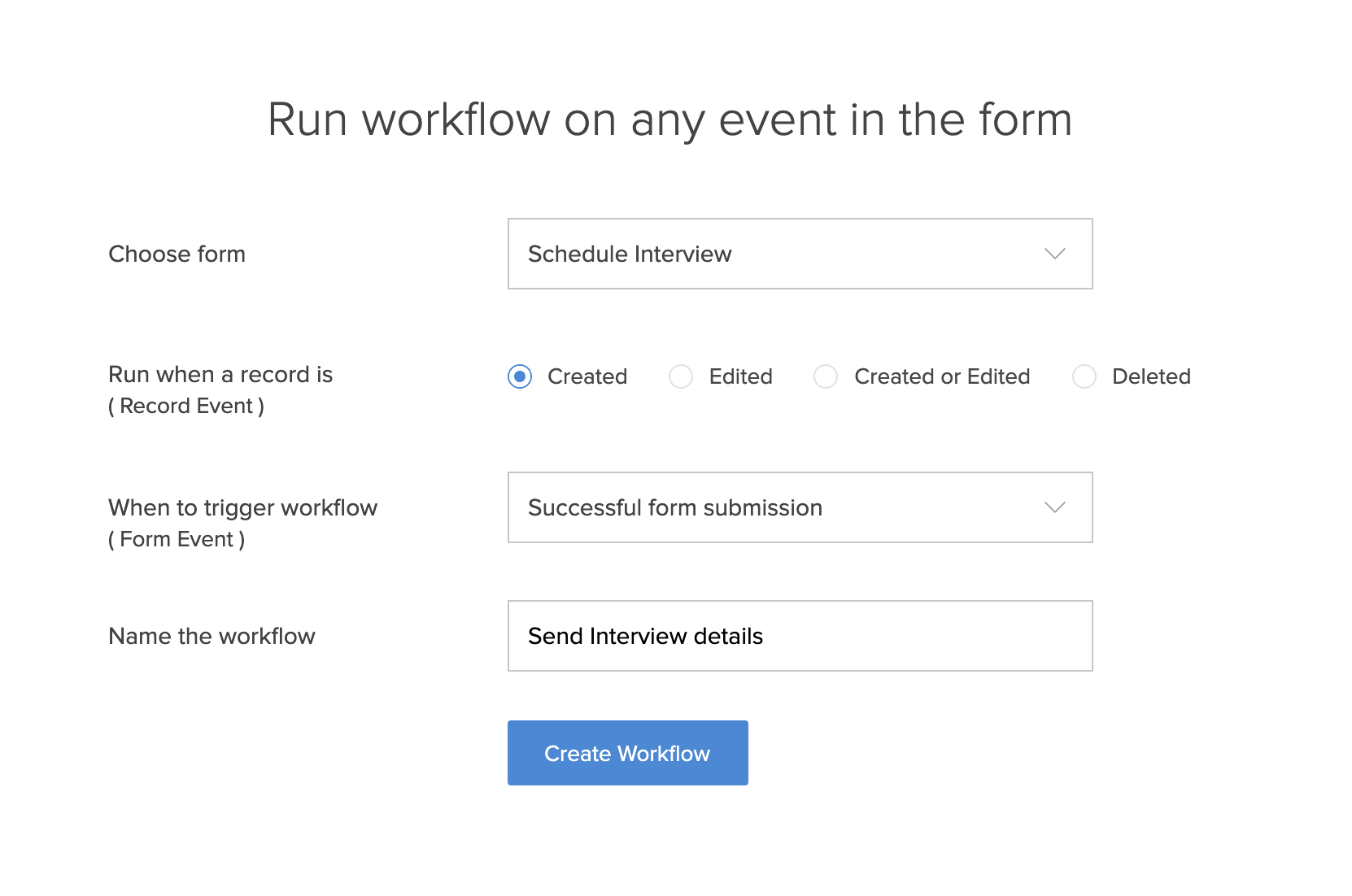Click the chevron arrow beside Successful form submission
This screenshot has width=1352, height=896.
1054,507
